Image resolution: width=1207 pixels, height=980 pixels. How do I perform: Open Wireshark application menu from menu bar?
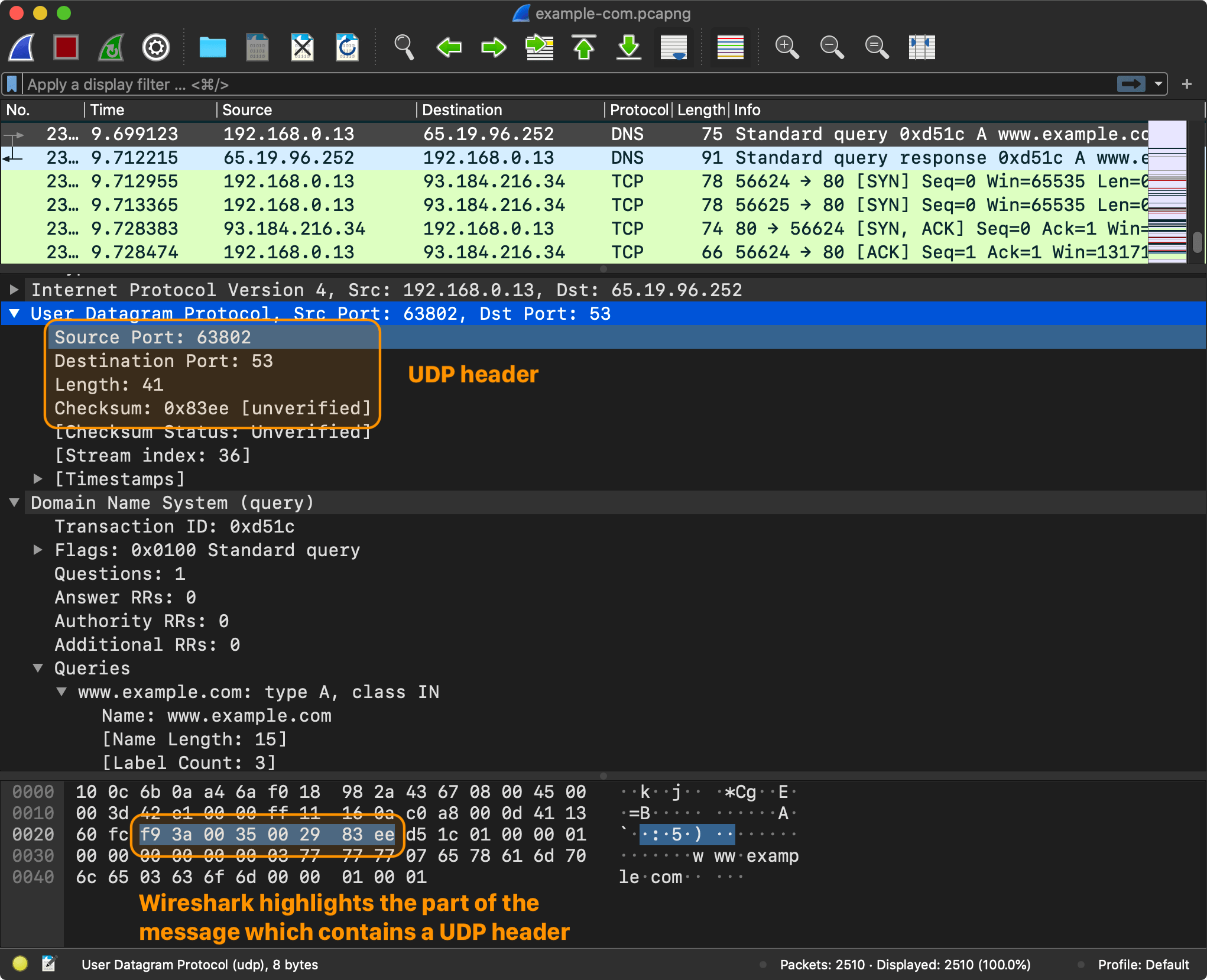pos(30,46)
